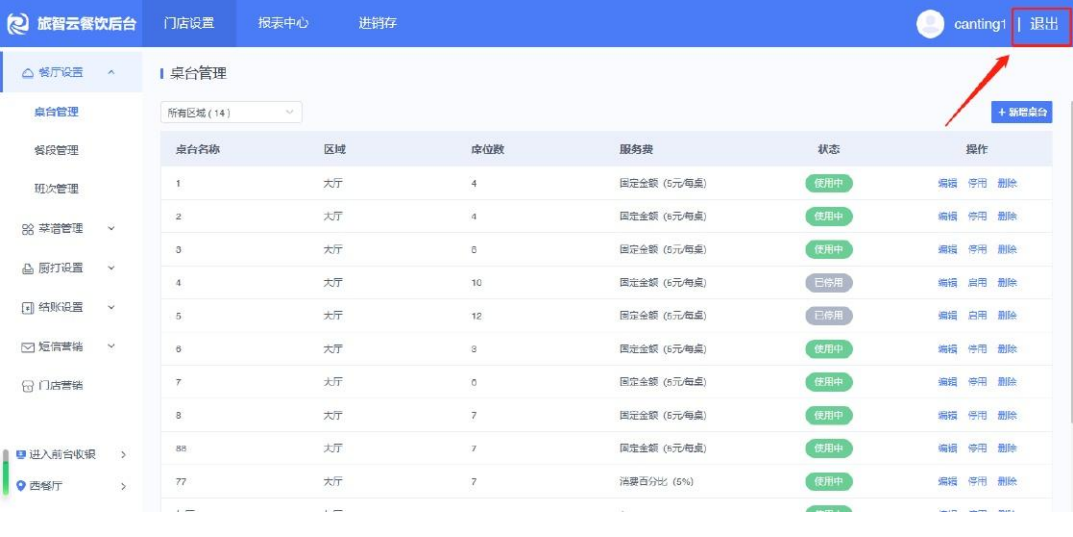1073x537 pixels.
Task: Expand the 结账设置 section chevron
Action: 112,307
